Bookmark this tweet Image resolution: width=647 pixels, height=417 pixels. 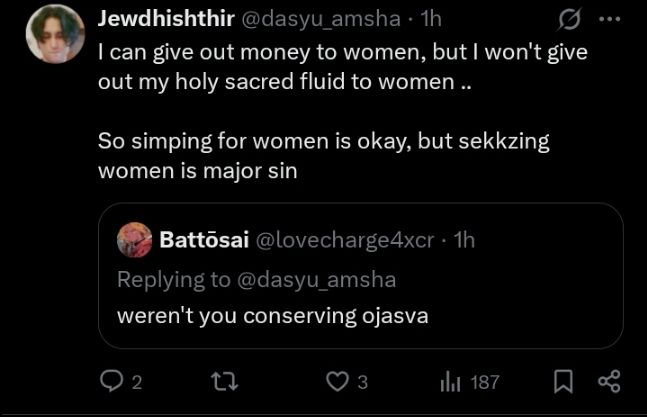563,381
